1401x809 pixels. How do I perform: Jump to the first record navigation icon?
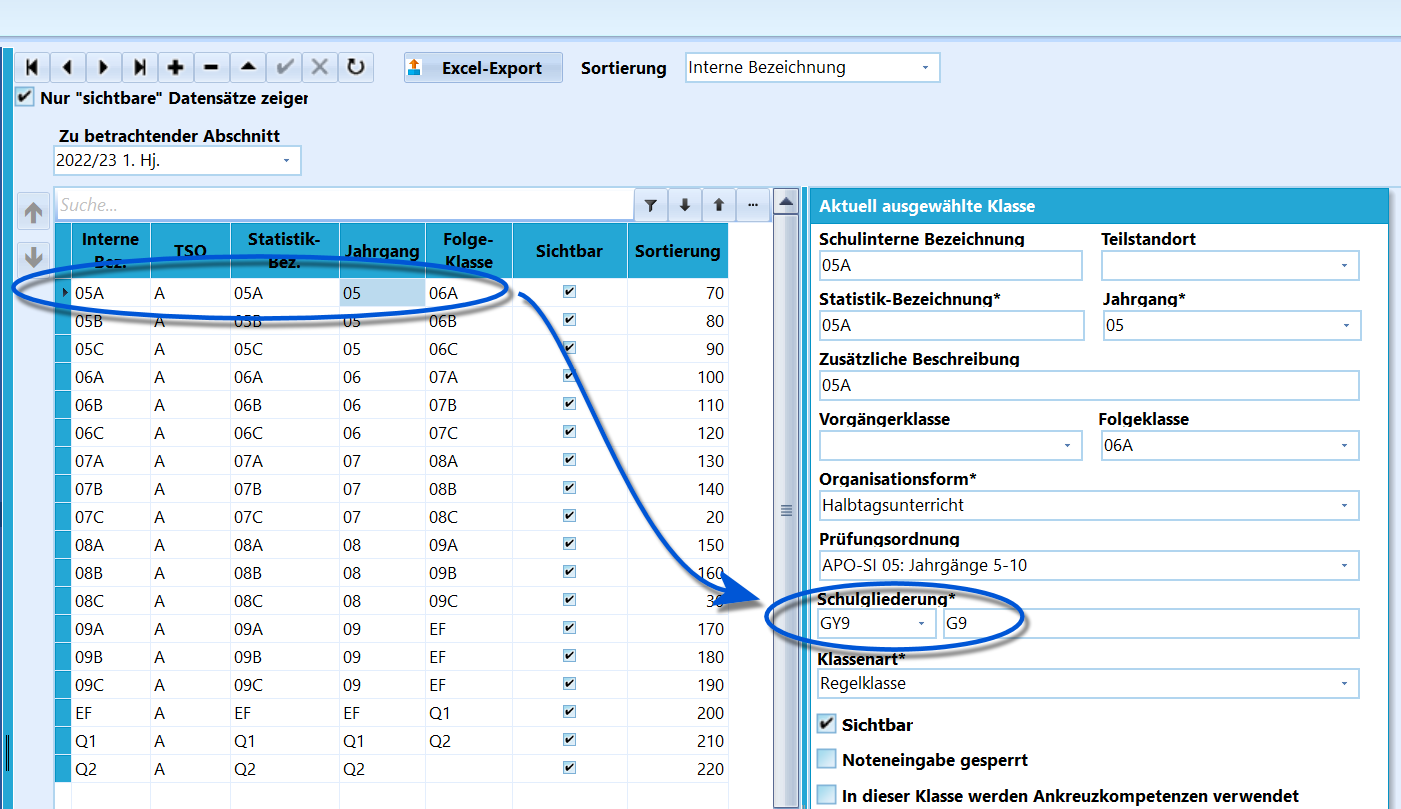point(32,67)
